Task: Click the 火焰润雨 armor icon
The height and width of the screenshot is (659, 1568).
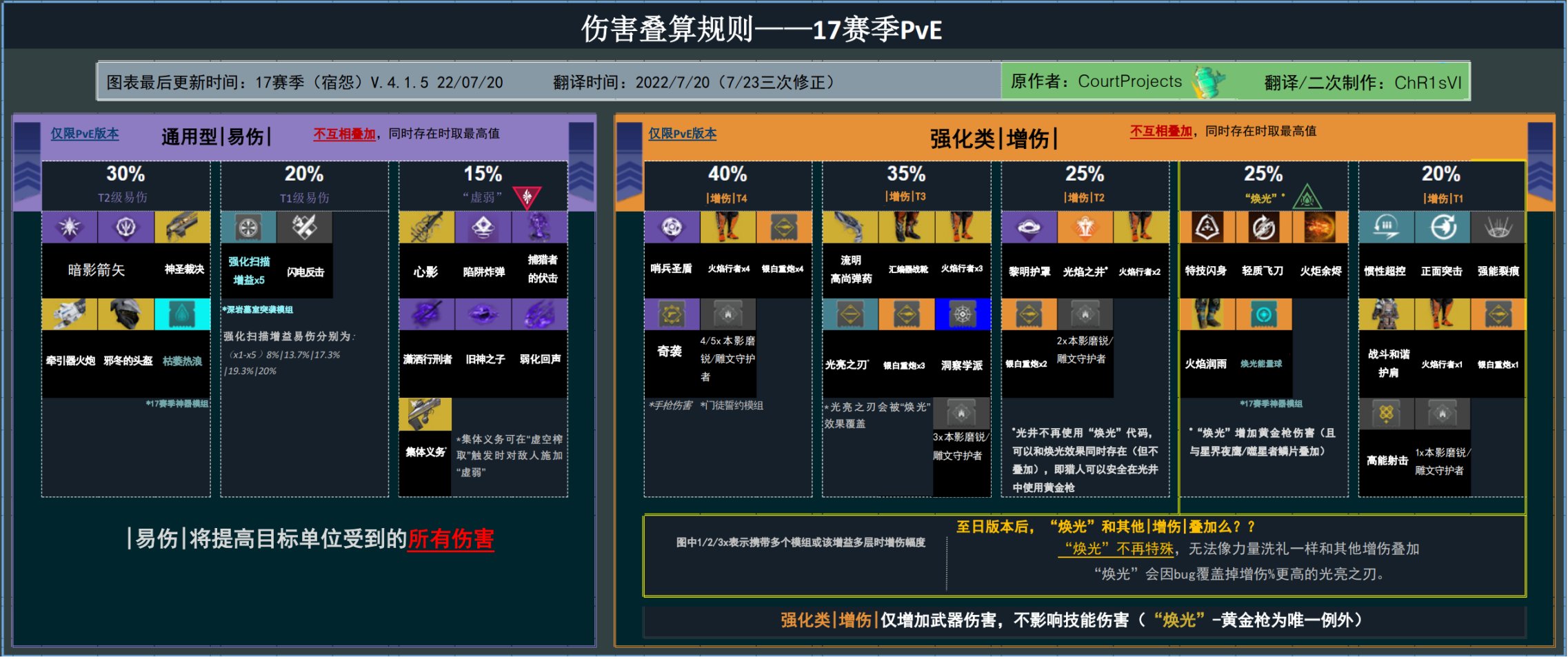Action: click(x=1207, y=314)
